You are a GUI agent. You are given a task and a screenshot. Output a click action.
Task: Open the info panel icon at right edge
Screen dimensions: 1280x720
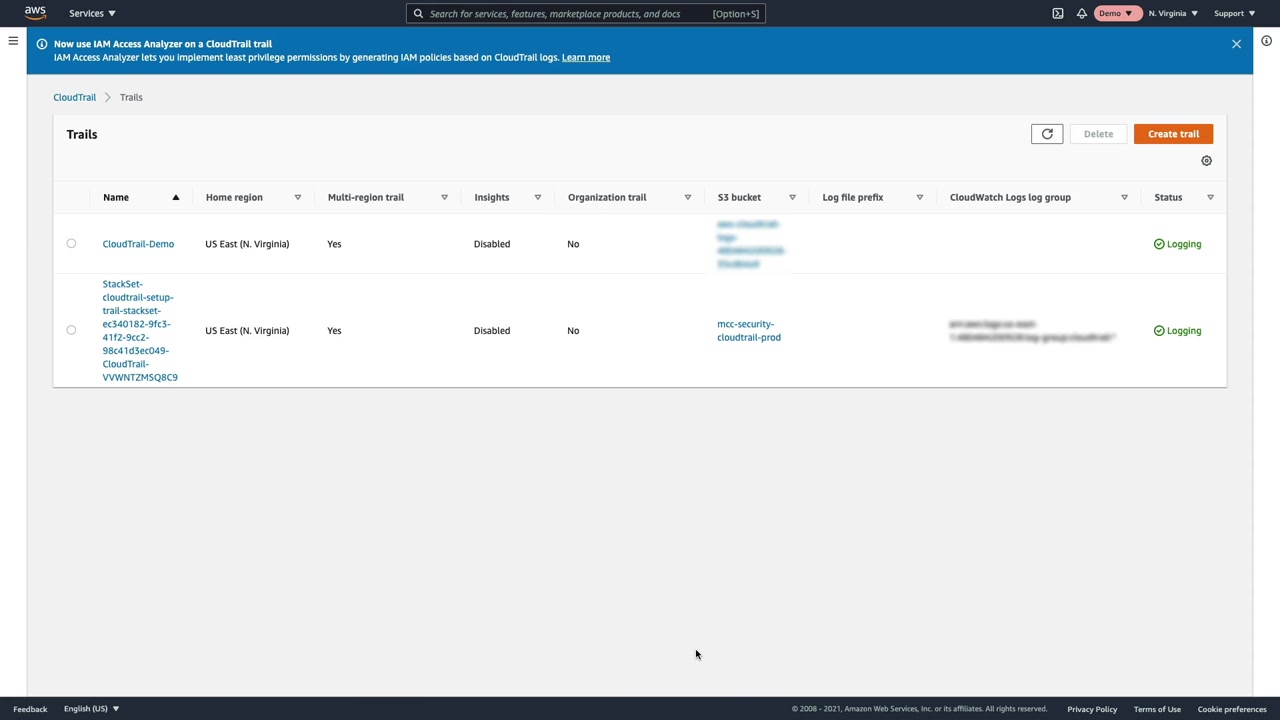pos(1266,41)
